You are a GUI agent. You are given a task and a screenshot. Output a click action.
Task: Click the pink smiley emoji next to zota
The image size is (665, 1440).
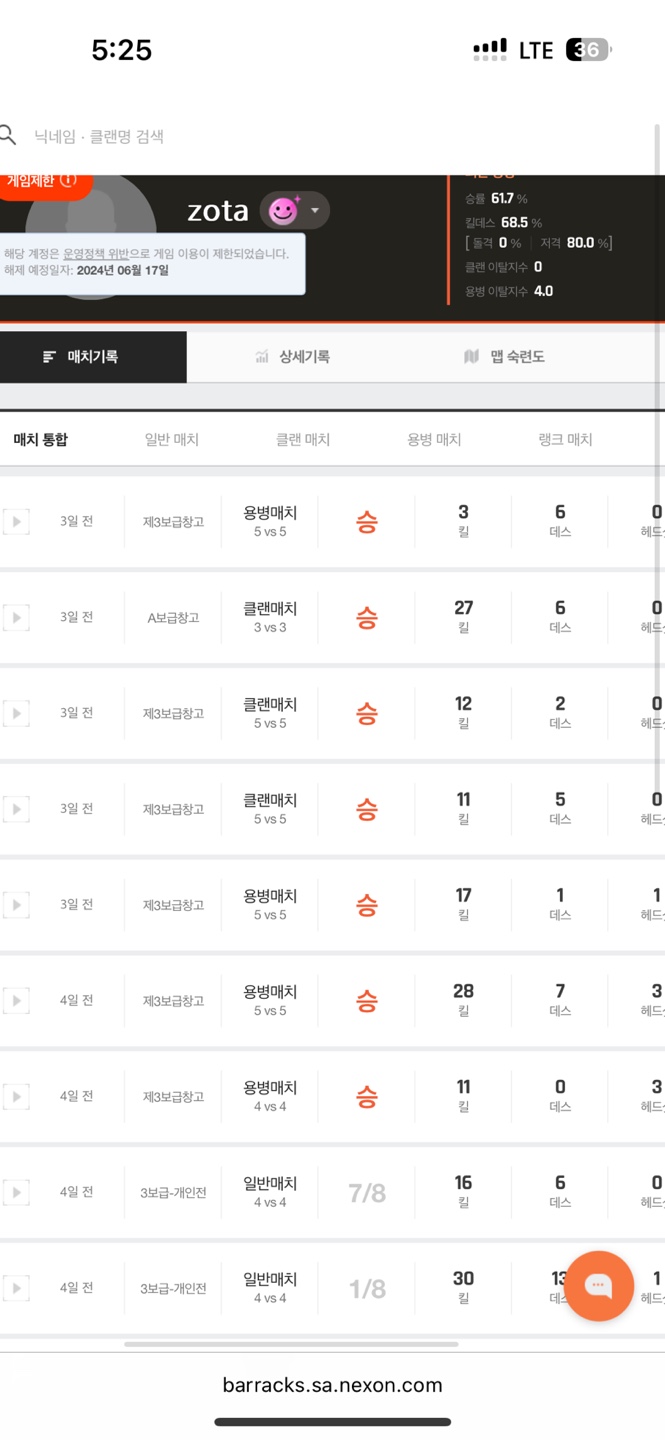click(284, 210)
